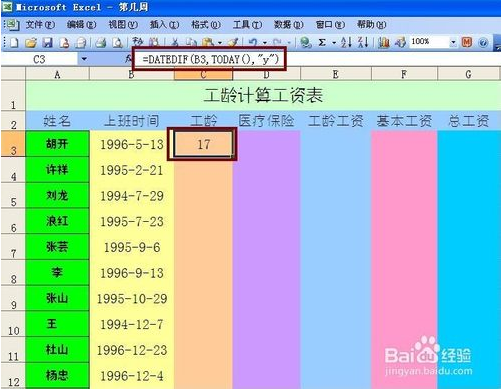Screen dimensions: 501x389
Task: Open the Undo history dropdown arrow
Action: point(265,43)
